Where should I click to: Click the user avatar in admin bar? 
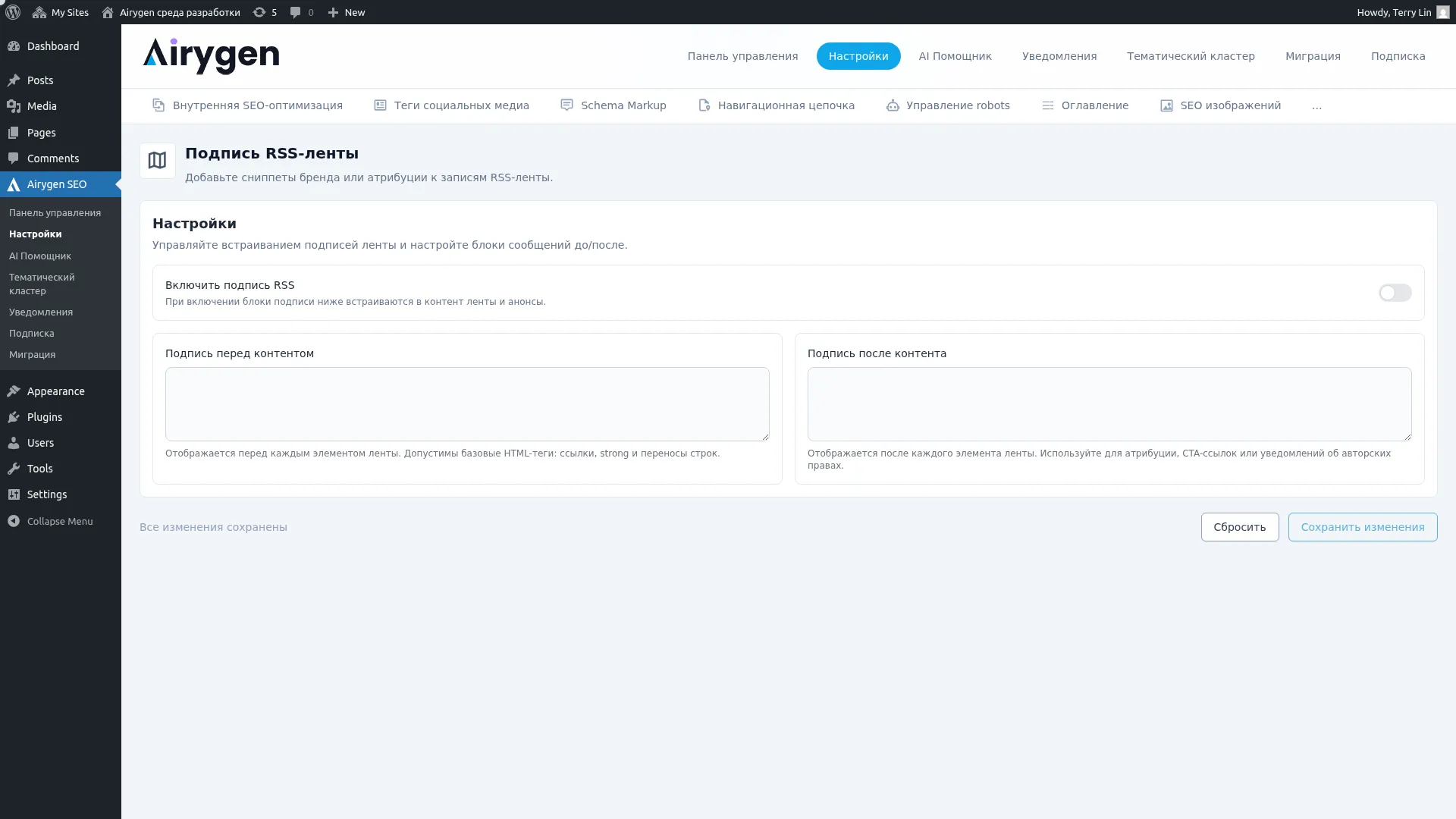point(1442,12)
